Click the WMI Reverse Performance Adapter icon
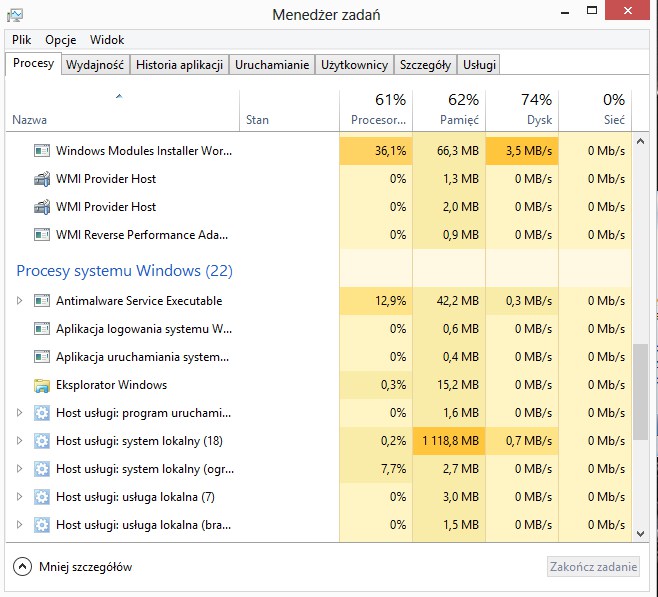 tap(42, 235)
